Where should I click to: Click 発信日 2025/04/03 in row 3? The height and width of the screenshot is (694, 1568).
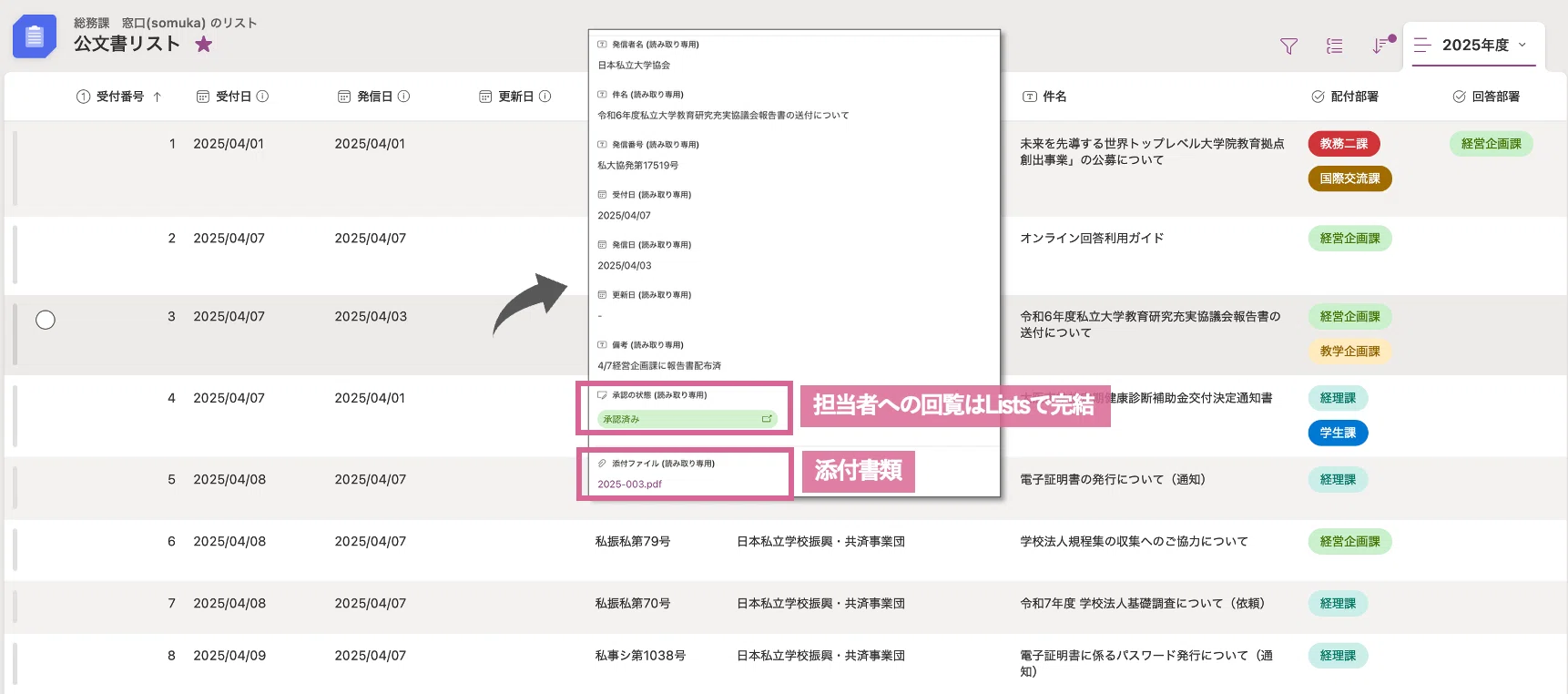click(371, 317)
